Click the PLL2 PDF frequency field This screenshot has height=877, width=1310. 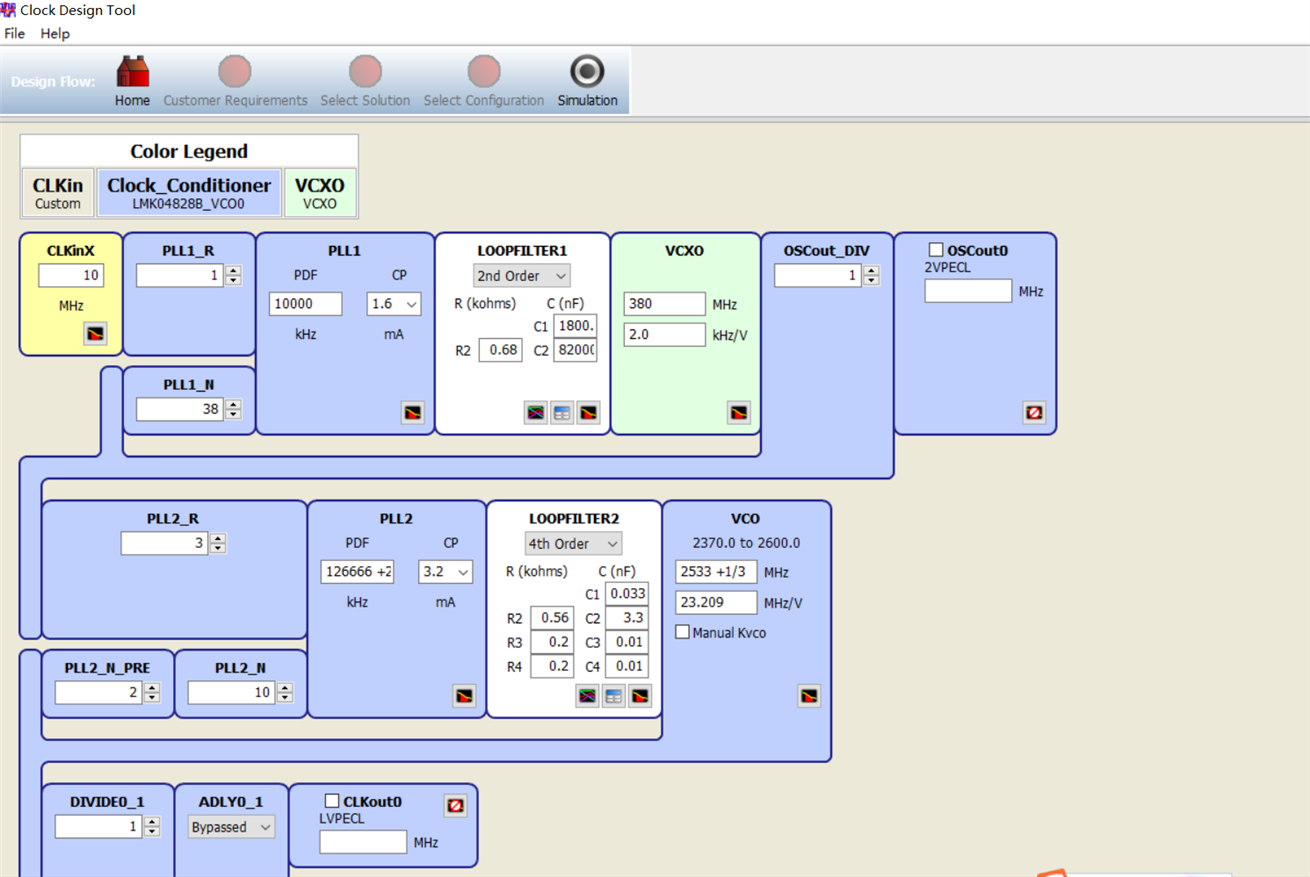357,572
